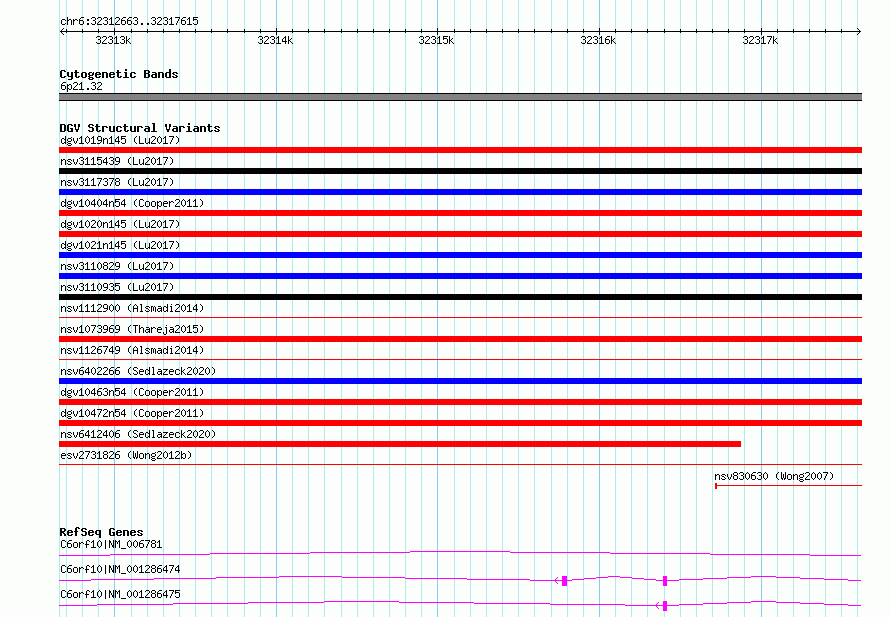Click nsv6412406 (Sedlazeck2020) red bar
The height and width of the screenshot is (617, 890).
point(400,444)
